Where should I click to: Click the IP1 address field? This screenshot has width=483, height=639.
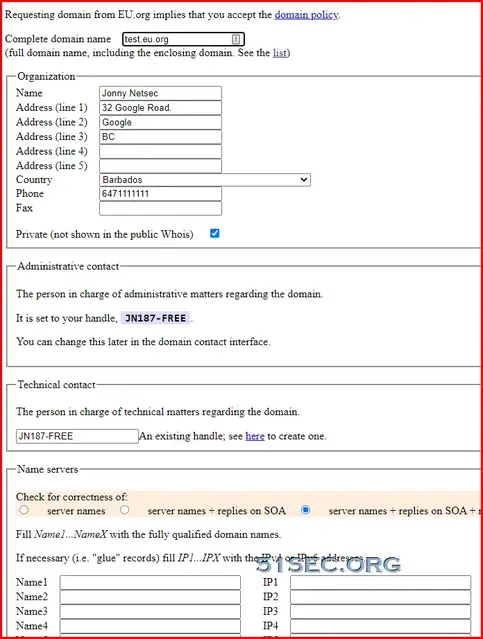[x=381, y=582]
